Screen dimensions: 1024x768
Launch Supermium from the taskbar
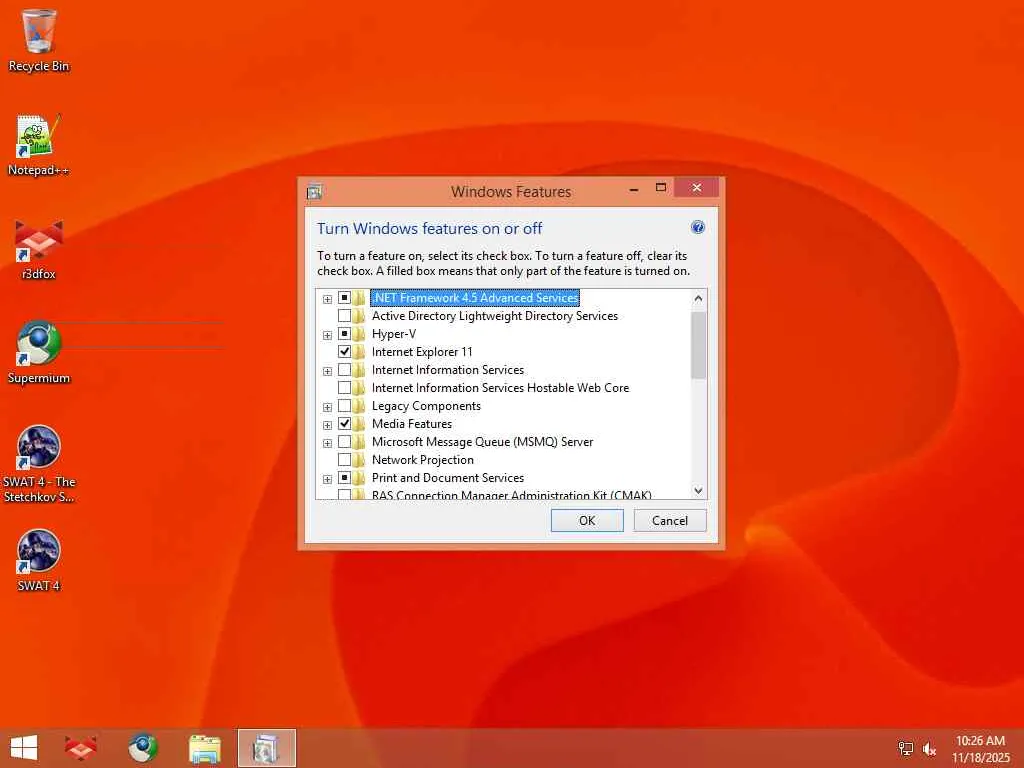click(142, 748)
